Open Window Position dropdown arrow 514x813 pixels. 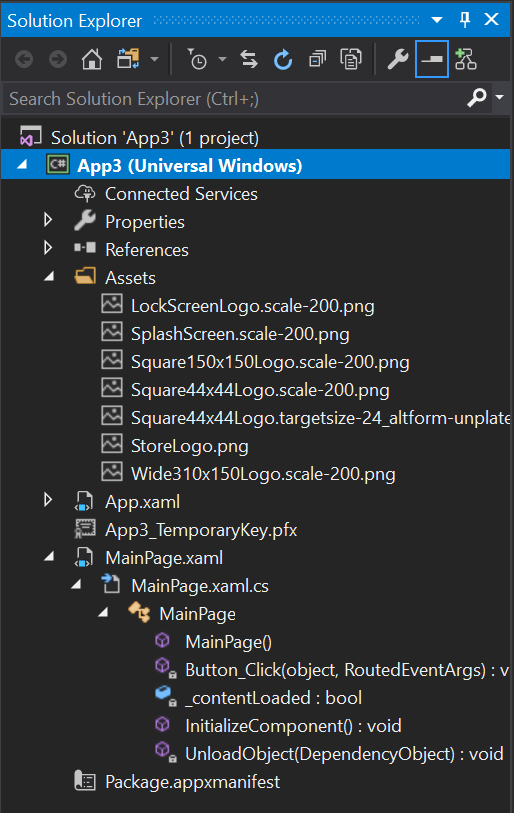click(x=437, y=20)
